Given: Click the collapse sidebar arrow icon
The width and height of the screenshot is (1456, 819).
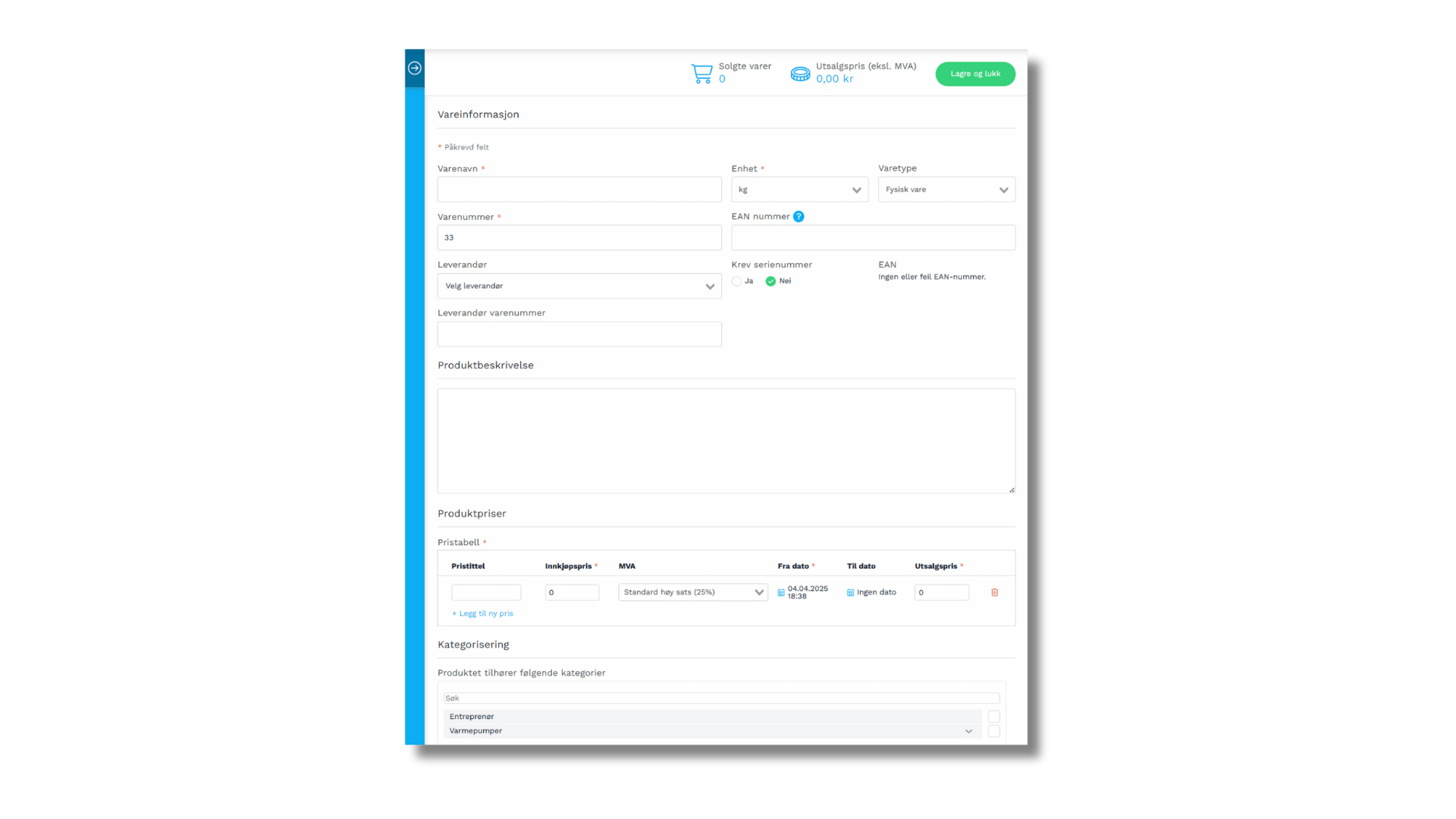Looking at the screenshot, I should (415, 68).
